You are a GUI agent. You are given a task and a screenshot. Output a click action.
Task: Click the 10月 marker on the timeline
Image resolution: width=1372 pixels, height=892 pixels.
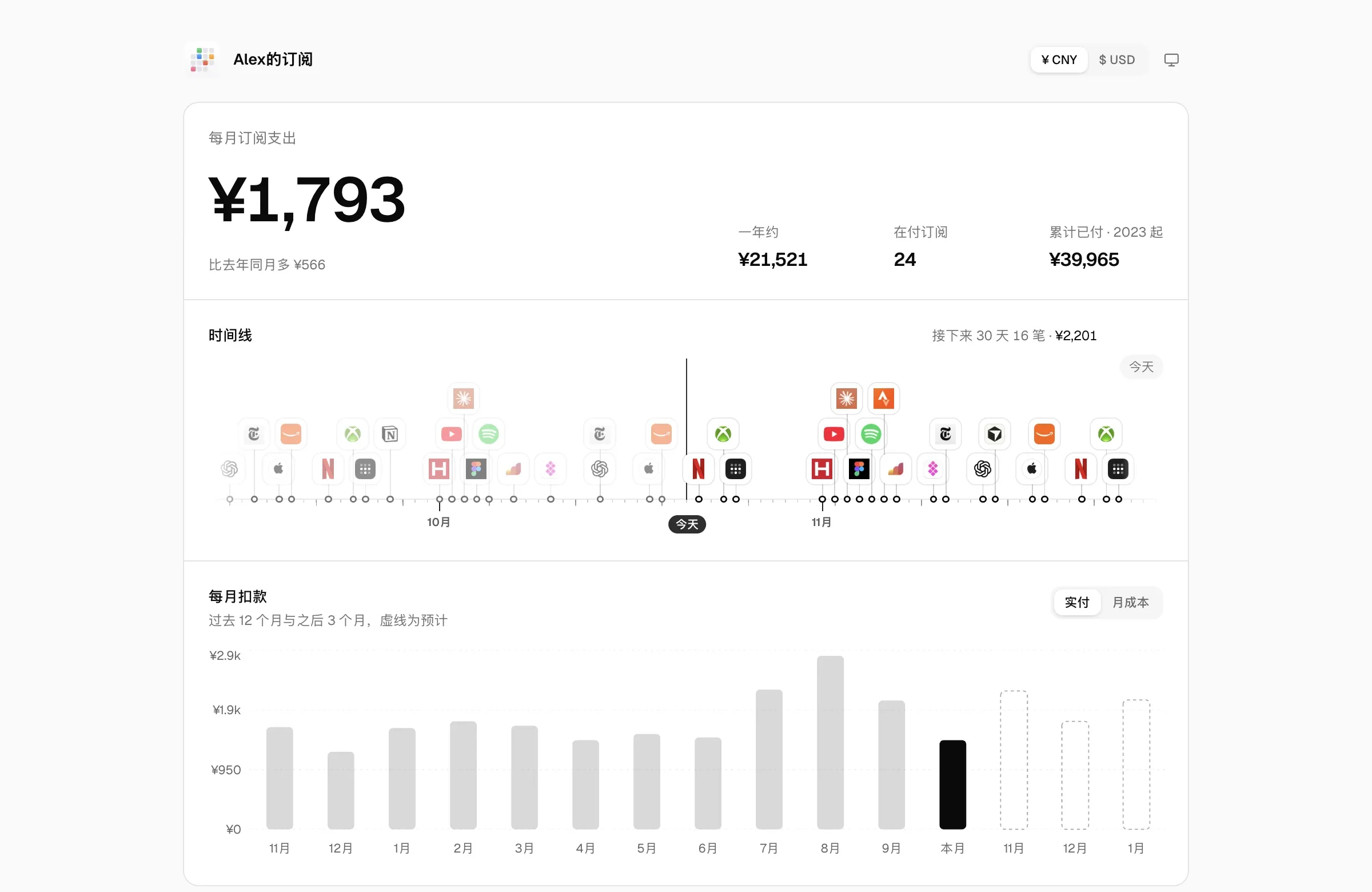[x=438, y=522]
